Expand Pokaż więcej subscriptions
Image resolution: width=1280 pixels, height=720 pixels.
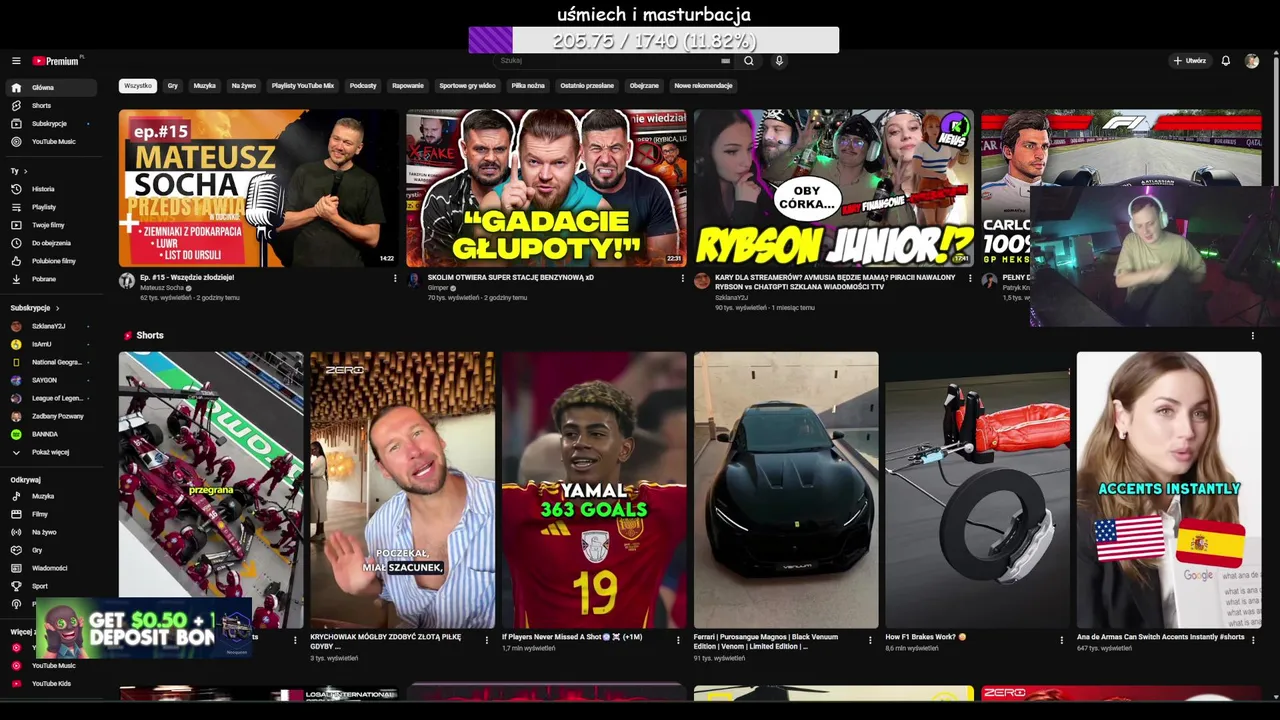pos(52,452)
